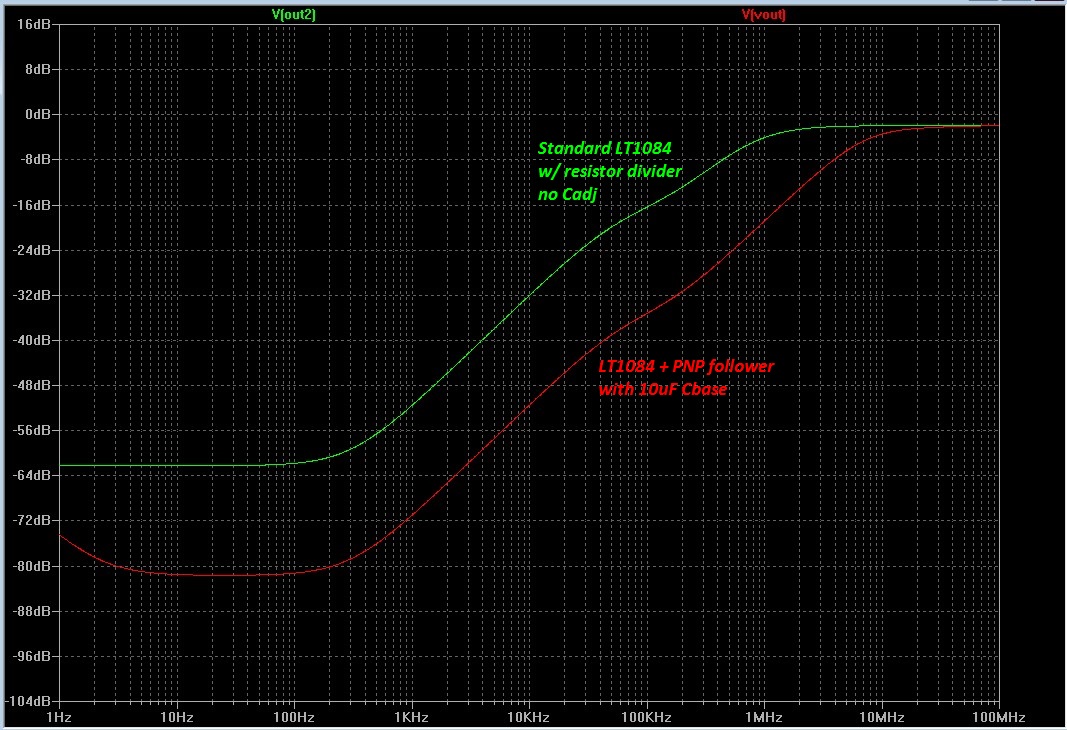Click the -24dB vertical axis label
1067x730 pixels.
[32, 250]
